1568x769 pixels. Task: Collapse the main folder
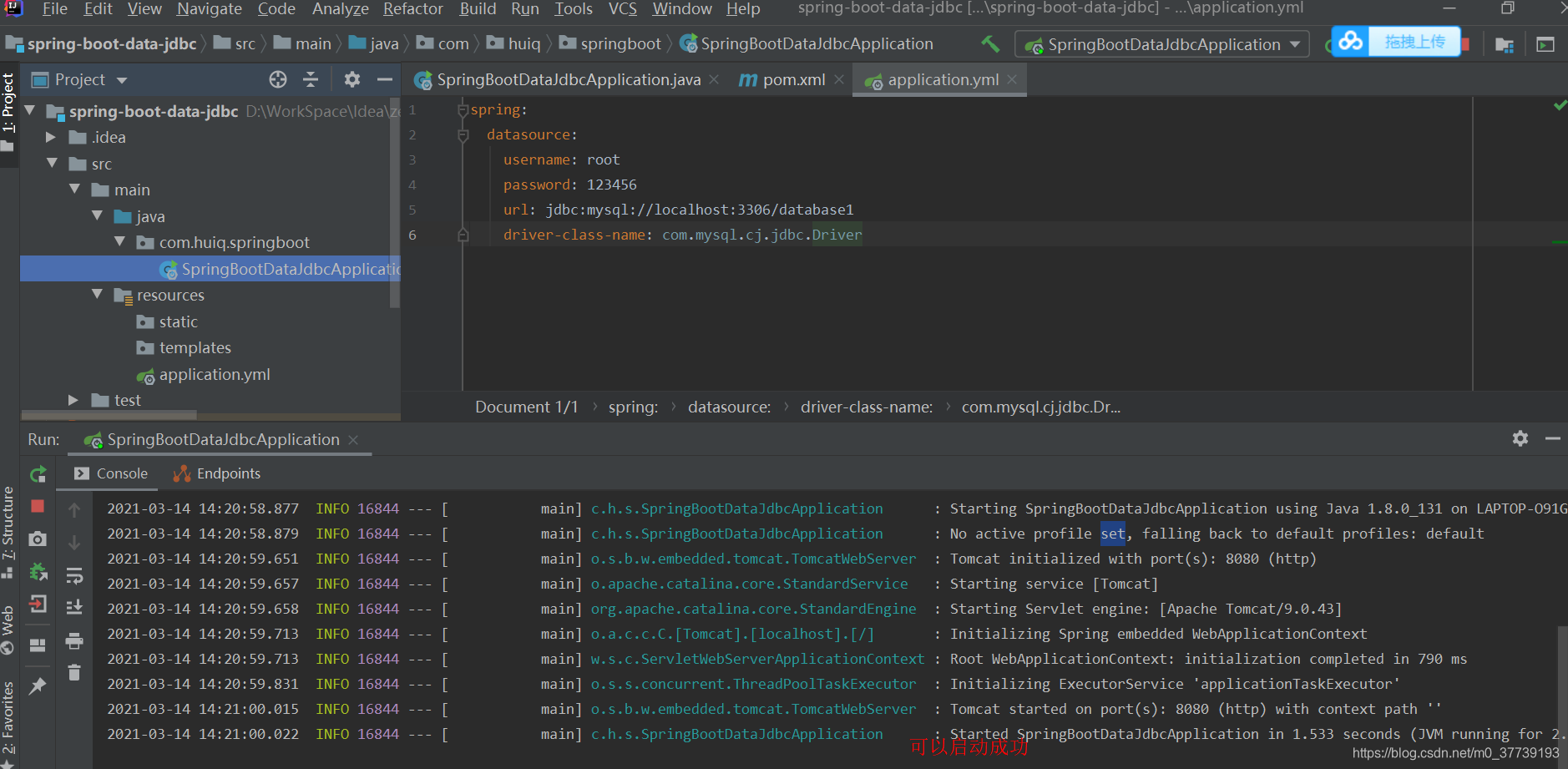74,190
